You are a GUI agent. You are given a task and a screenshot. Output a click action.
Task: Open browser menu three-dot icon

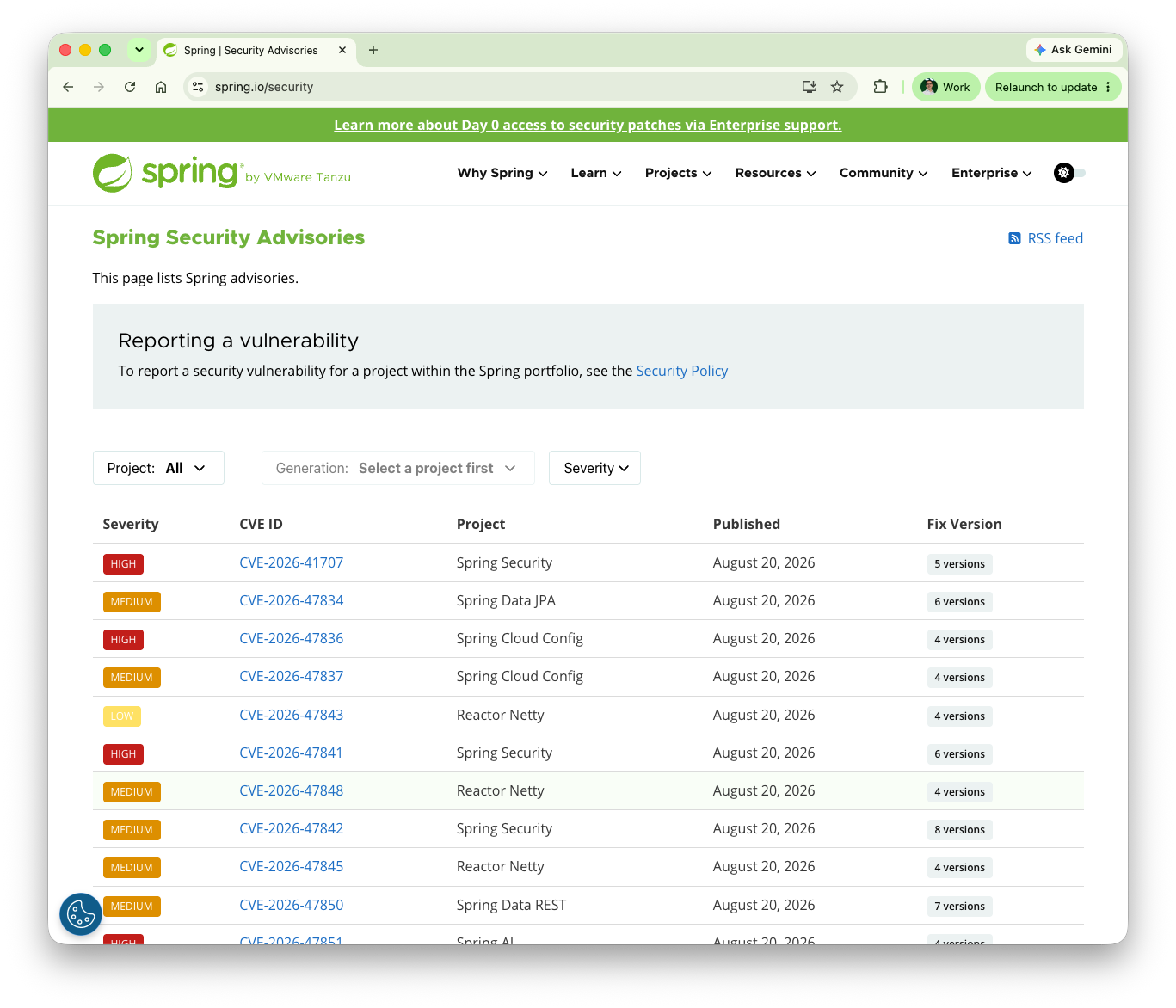1108,87
